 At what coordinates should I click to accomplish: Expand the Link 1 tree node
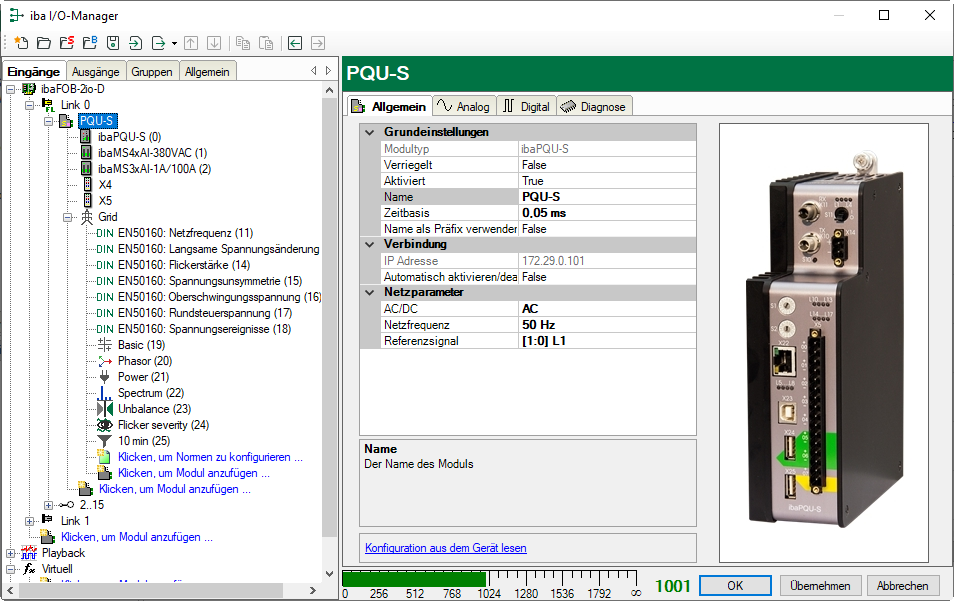(29, 521)
